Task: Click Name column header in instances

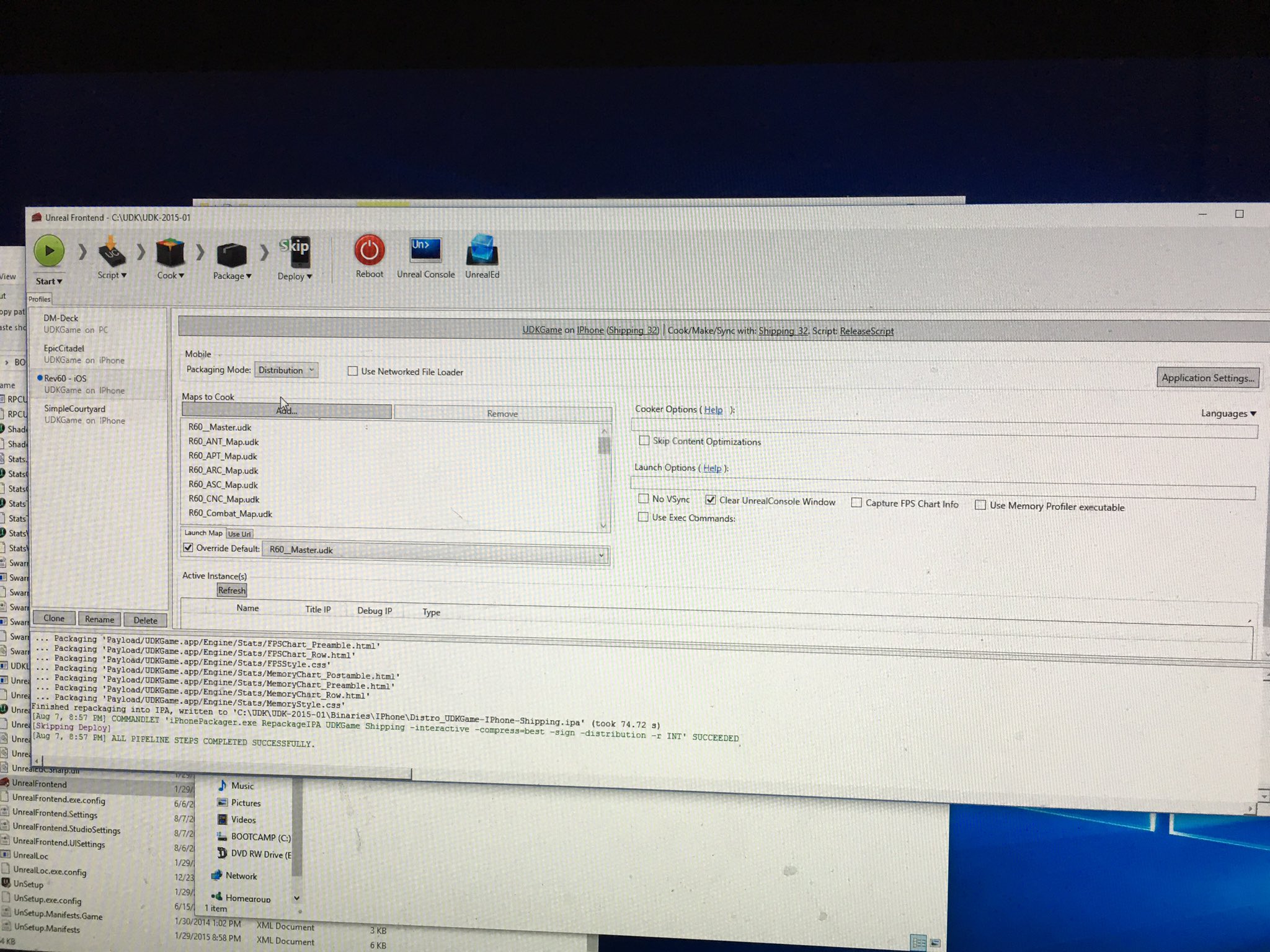Action: (x=247, y=608)
